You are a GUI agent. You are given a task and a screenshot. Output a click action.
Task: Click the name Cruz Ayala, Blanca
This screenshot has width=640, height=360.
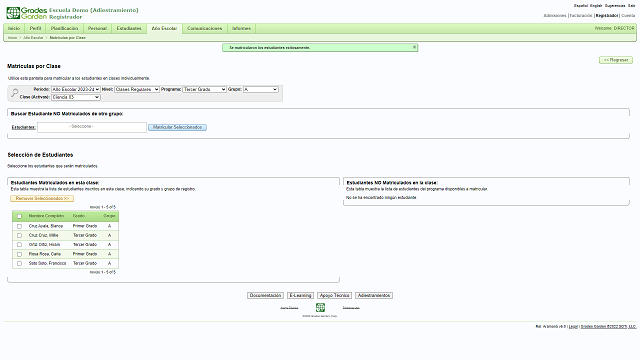click(x=46, y=226)
